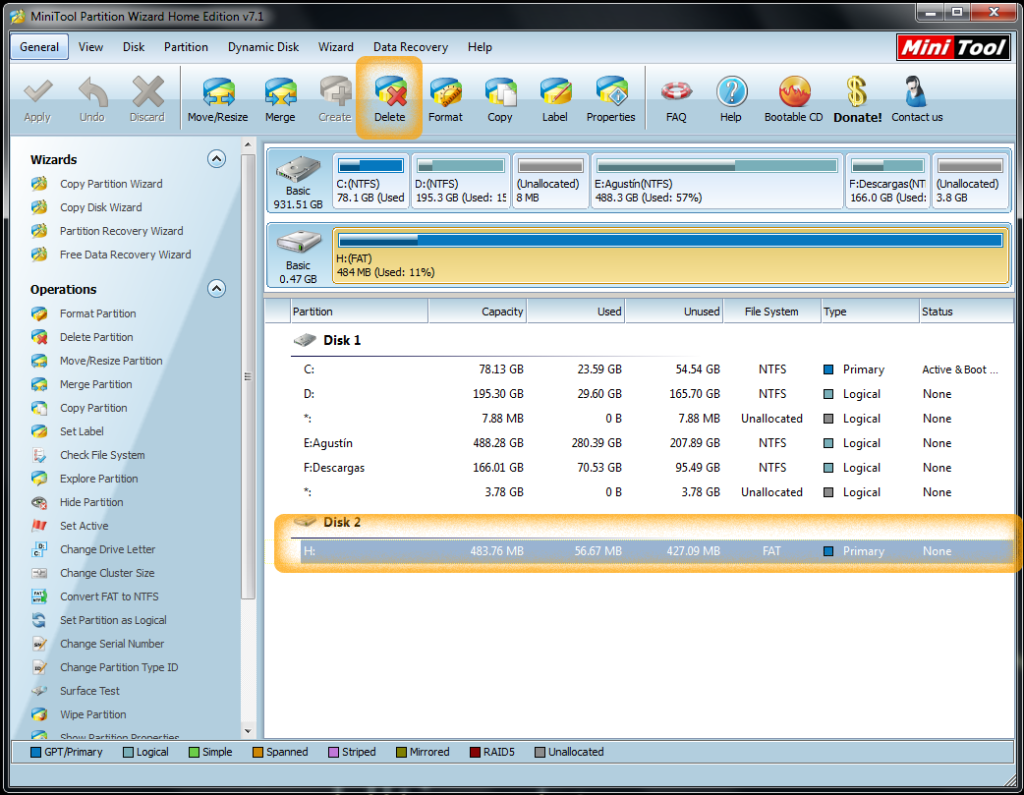The width and height of the screenshot is (1024, 795).
Task: Click Set Partition as Logical
Action: (x=113, y=620)
